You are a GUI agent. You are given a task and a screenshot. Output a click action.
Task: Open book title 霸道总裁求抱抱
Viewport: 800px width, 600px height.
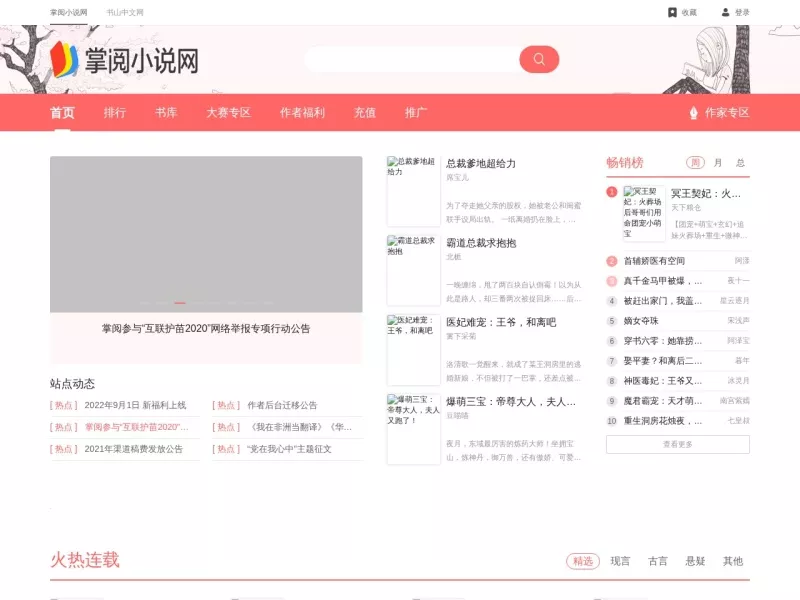point(481,243)
